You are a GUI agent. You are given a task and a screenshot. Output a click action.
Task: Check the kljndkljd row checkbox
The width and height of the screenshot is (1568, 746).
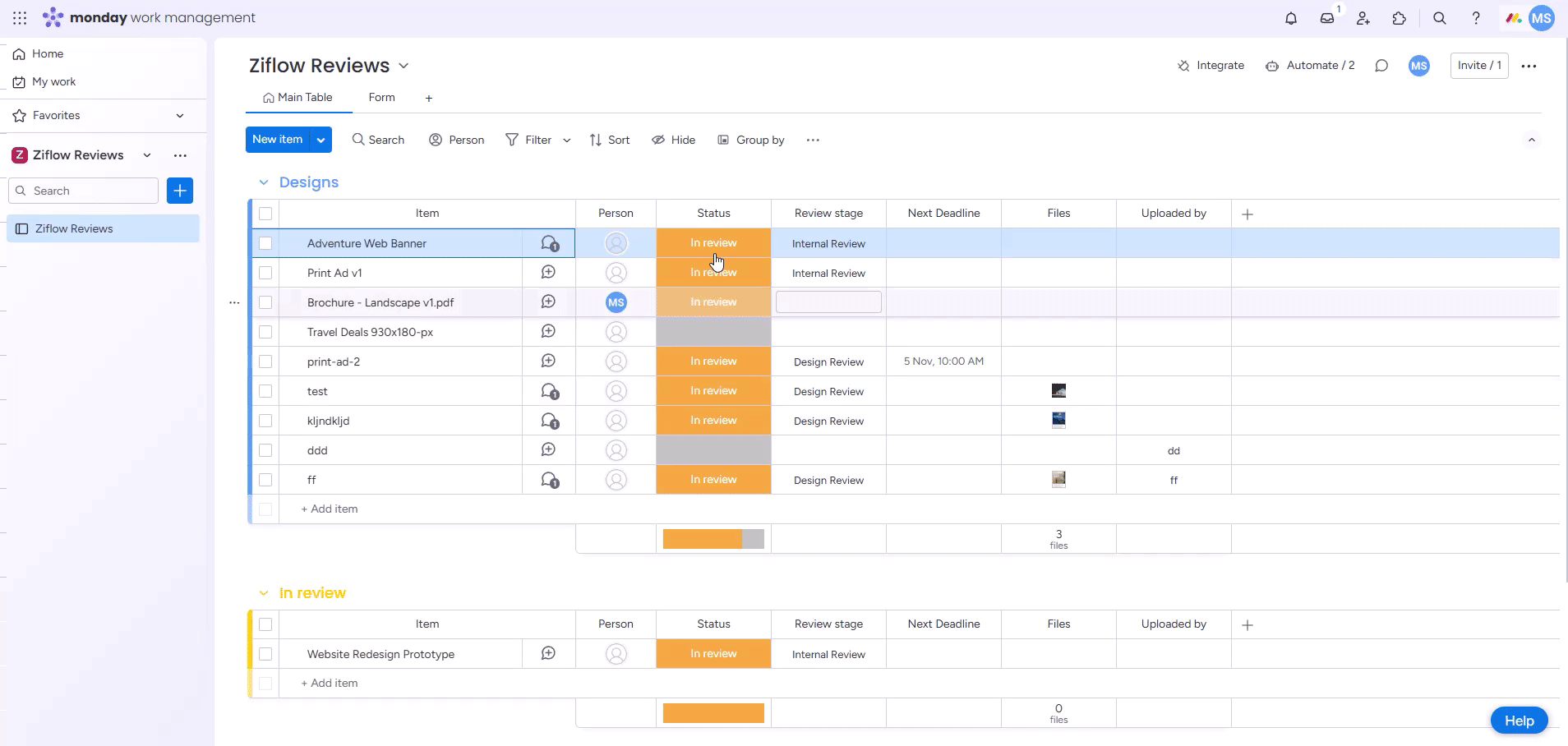265,421
